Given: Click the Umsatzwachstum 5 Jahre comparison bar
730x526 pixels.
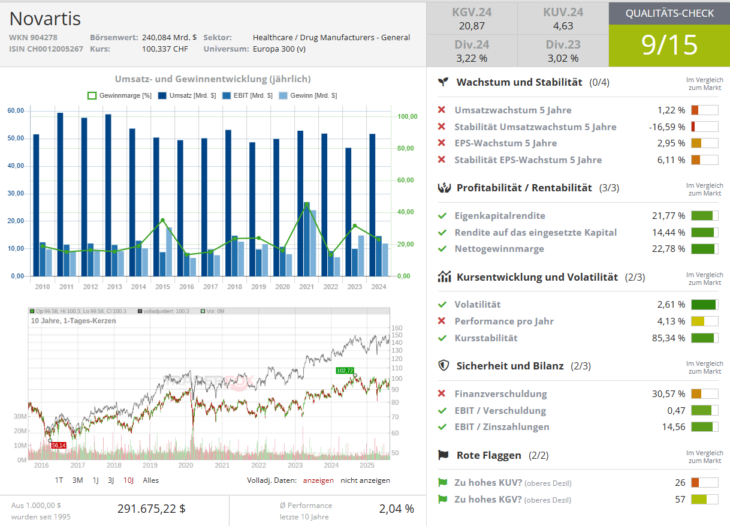Looking at the screenshot, I should pyautogui.click(x=705, y=110).
